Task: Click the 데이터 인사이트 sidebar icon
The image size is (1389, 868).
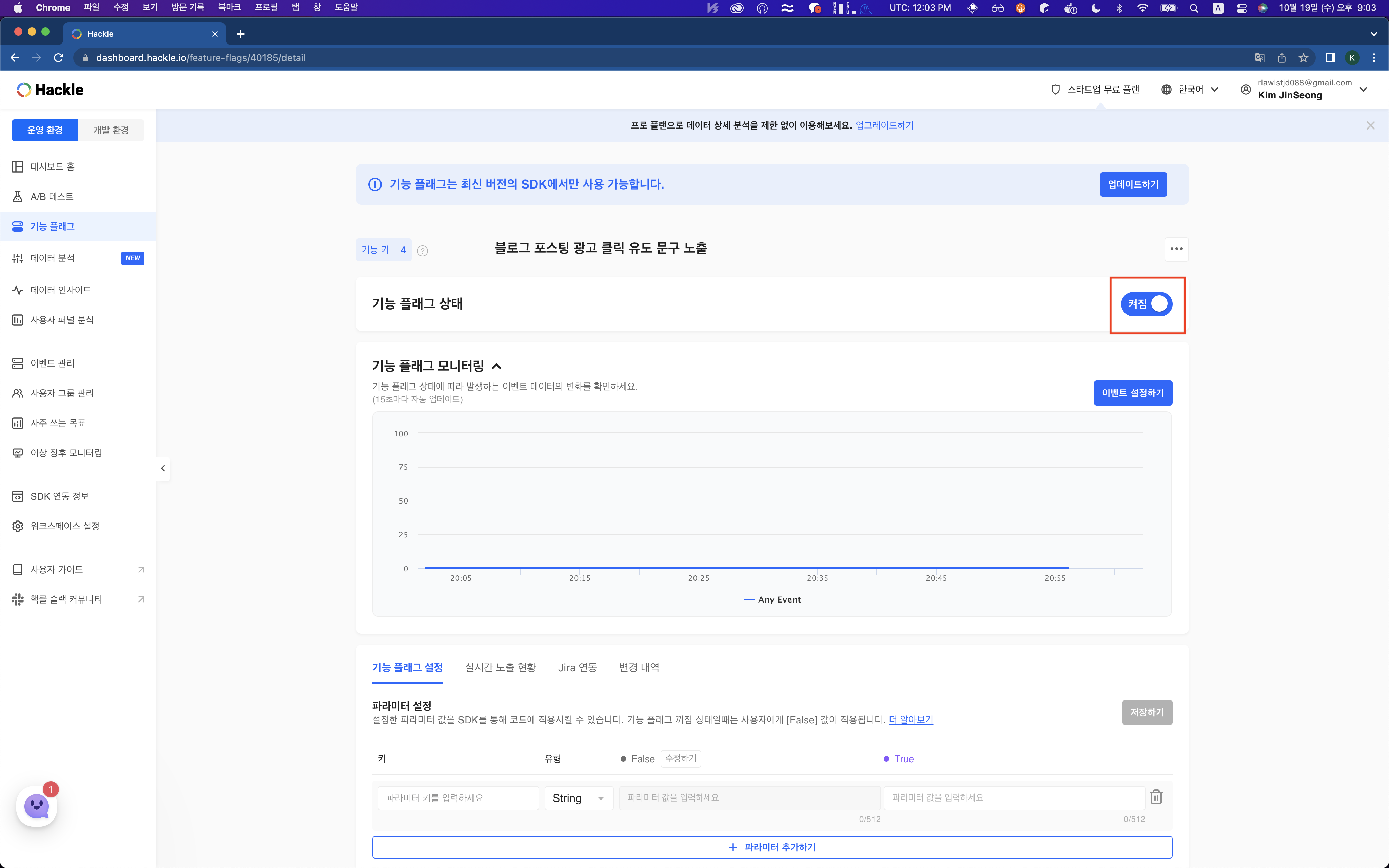Action: pyautogui.click(x=18, y=290)
